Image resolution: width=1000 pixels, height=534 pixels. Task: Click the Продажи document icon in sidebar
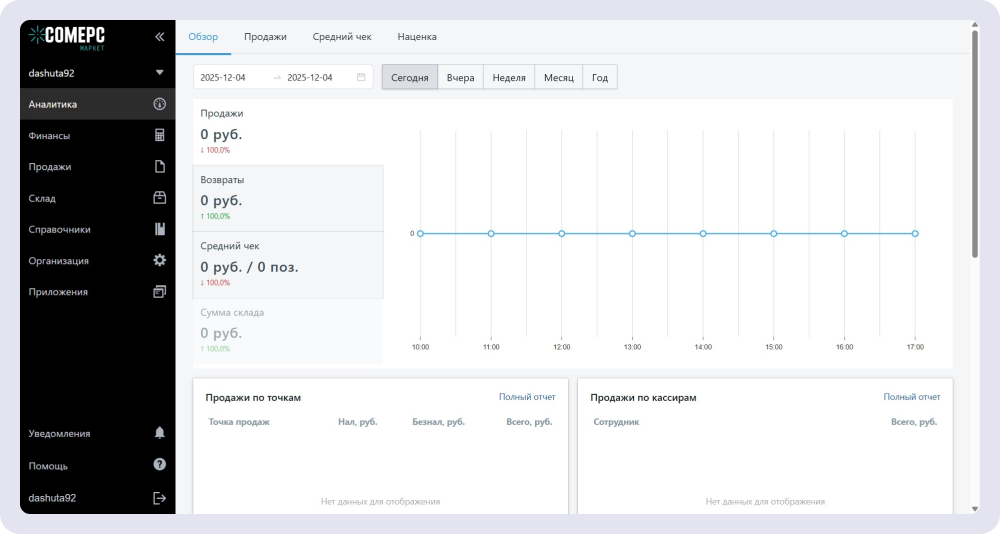[159, 167]
